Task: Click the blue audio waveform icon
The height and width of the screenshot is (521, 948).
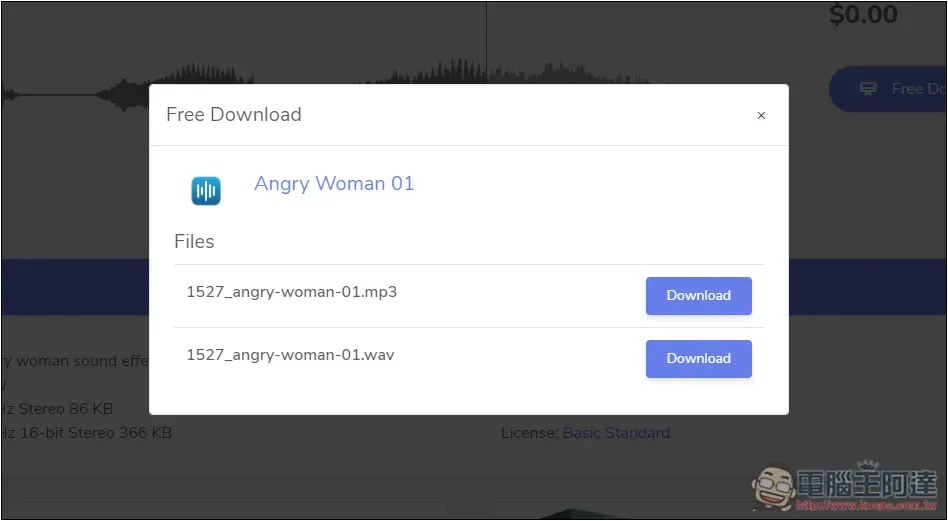Action: point(206,191)
